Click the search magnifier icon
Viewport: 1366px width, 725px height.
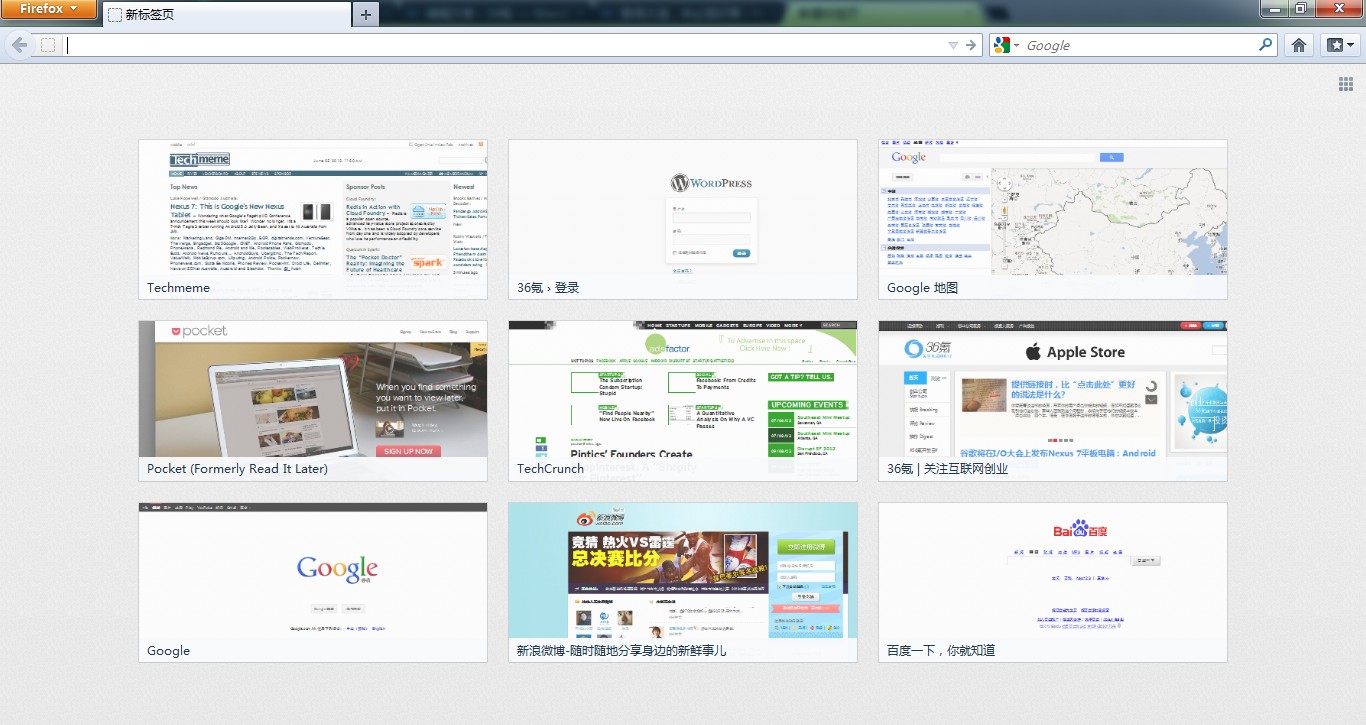[1266, 45]
